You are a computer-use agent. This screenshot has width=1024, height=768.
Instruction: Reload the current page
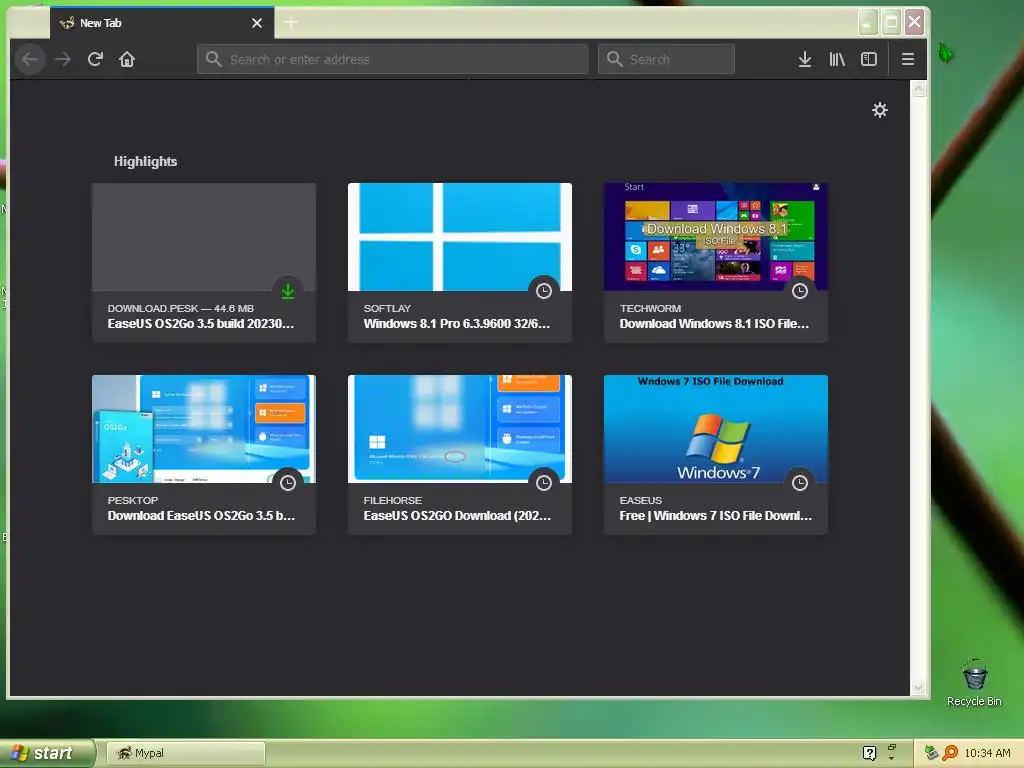[95, 59]
